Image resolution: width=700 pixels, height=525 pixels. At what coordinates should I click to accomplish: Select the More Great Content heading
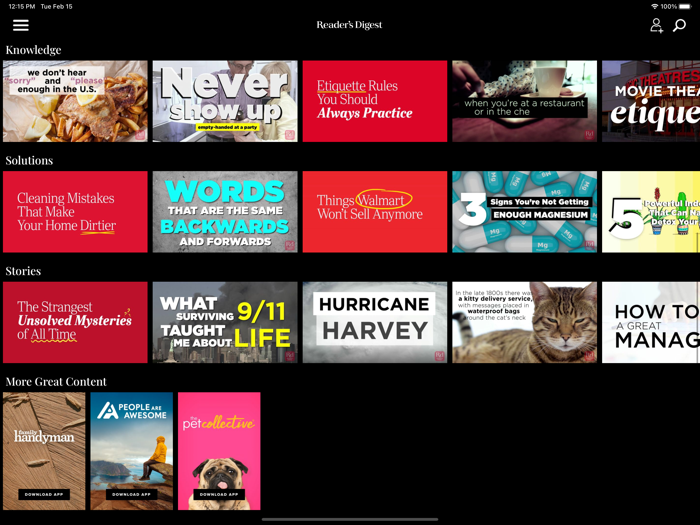coord(56,382)
